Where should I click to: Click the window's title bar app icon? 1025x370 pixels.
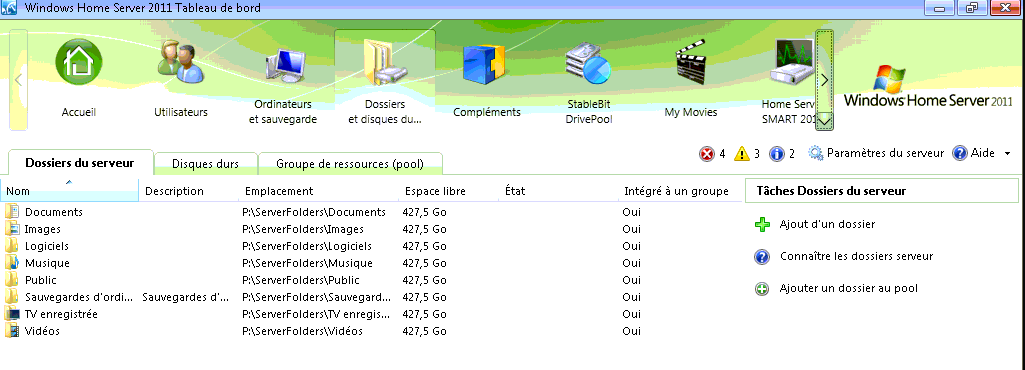pyautogui.click(x=10, y=8)
